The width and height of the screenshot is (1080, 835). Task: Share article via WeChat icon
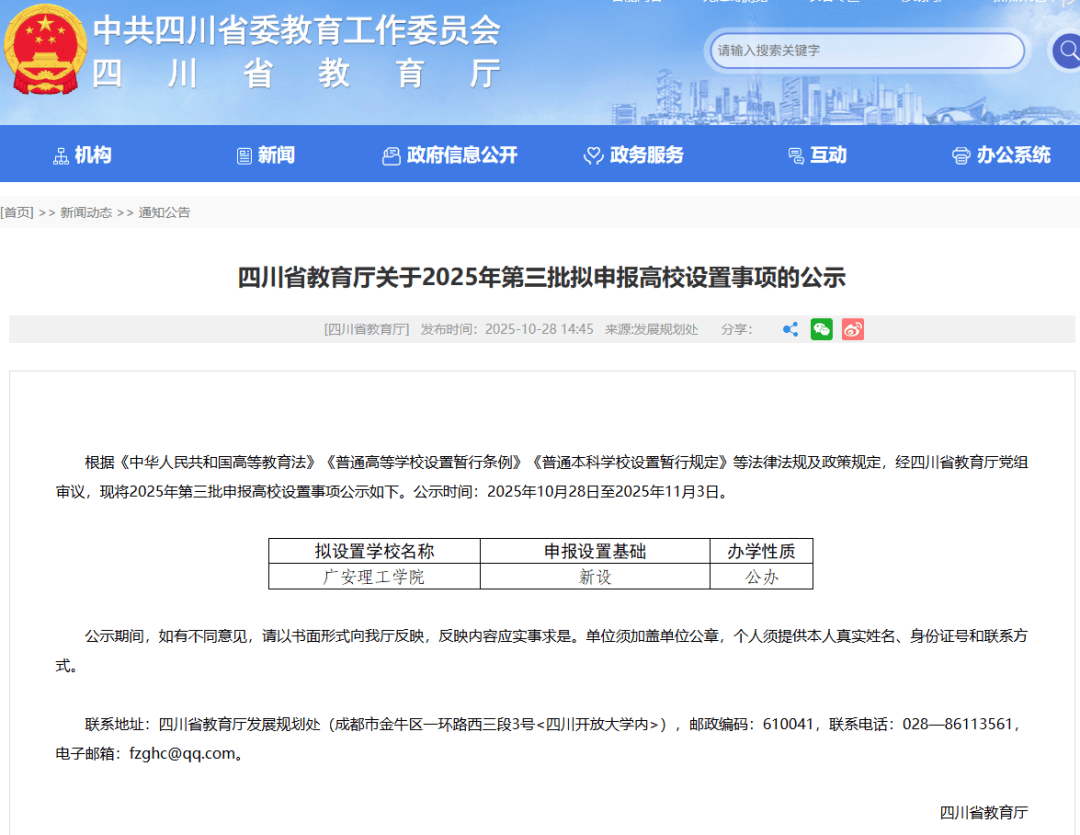tap(821, 329)
